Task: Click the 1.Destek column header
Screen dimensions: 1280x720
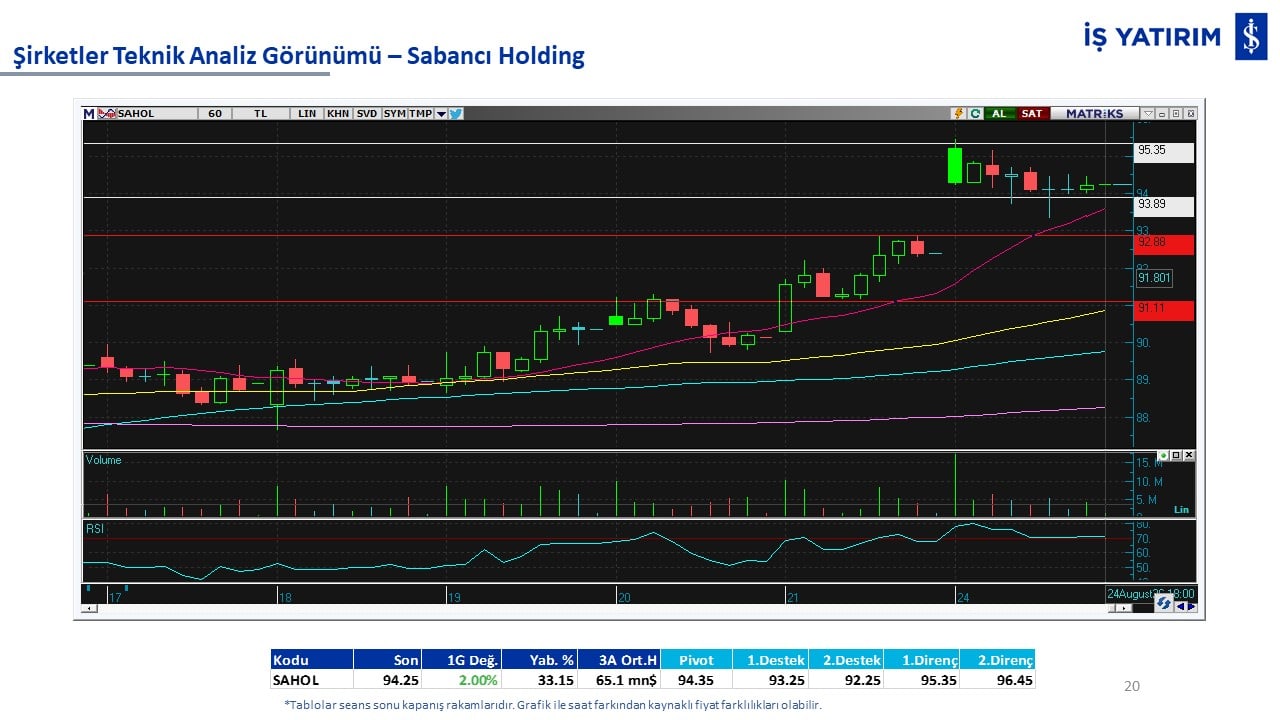Action: (x=770, y=660)
